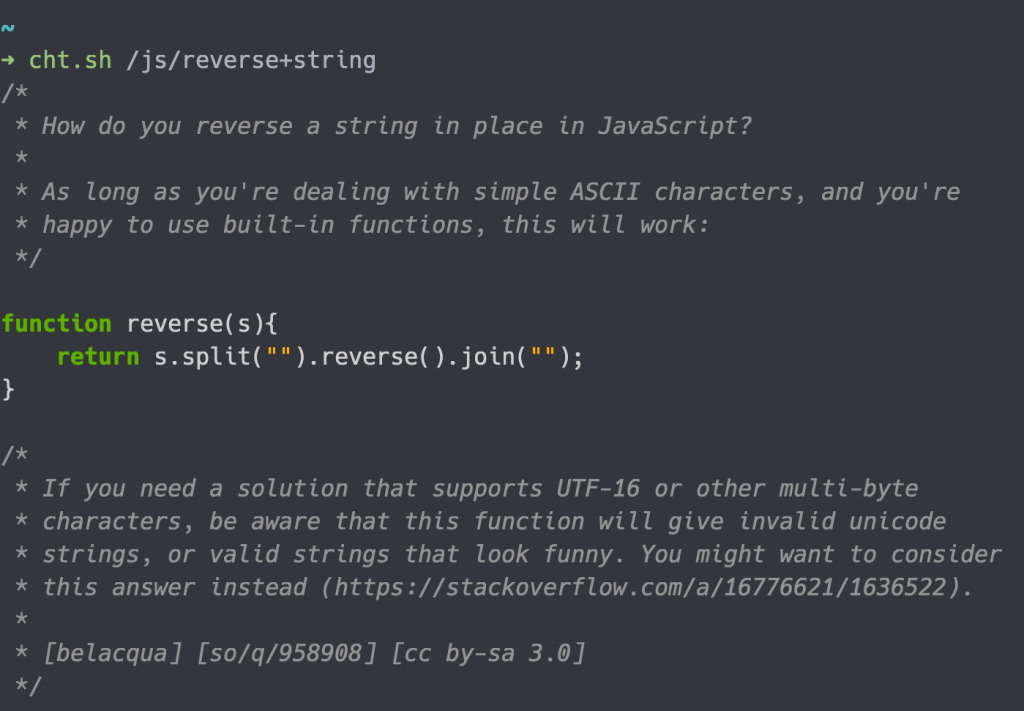Click the /js/reverse+string argument
Image resolution: width=1024 pixels, height=711 pixels.
[x=251, y=61]
